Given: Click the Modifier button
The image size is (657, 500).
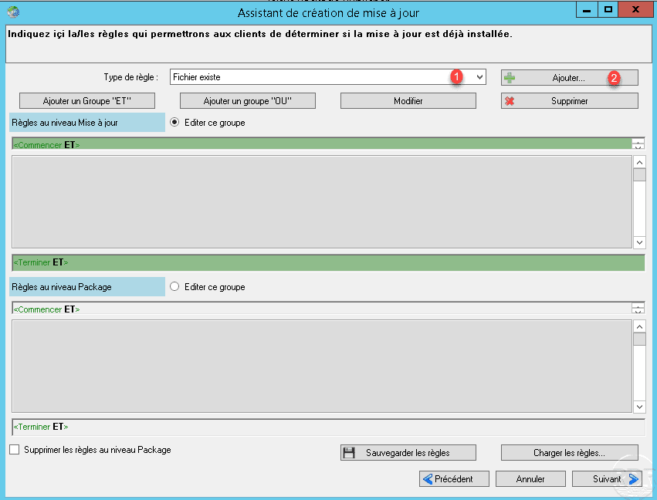Looking at the screenshot, I should click(x=408, y=101).
